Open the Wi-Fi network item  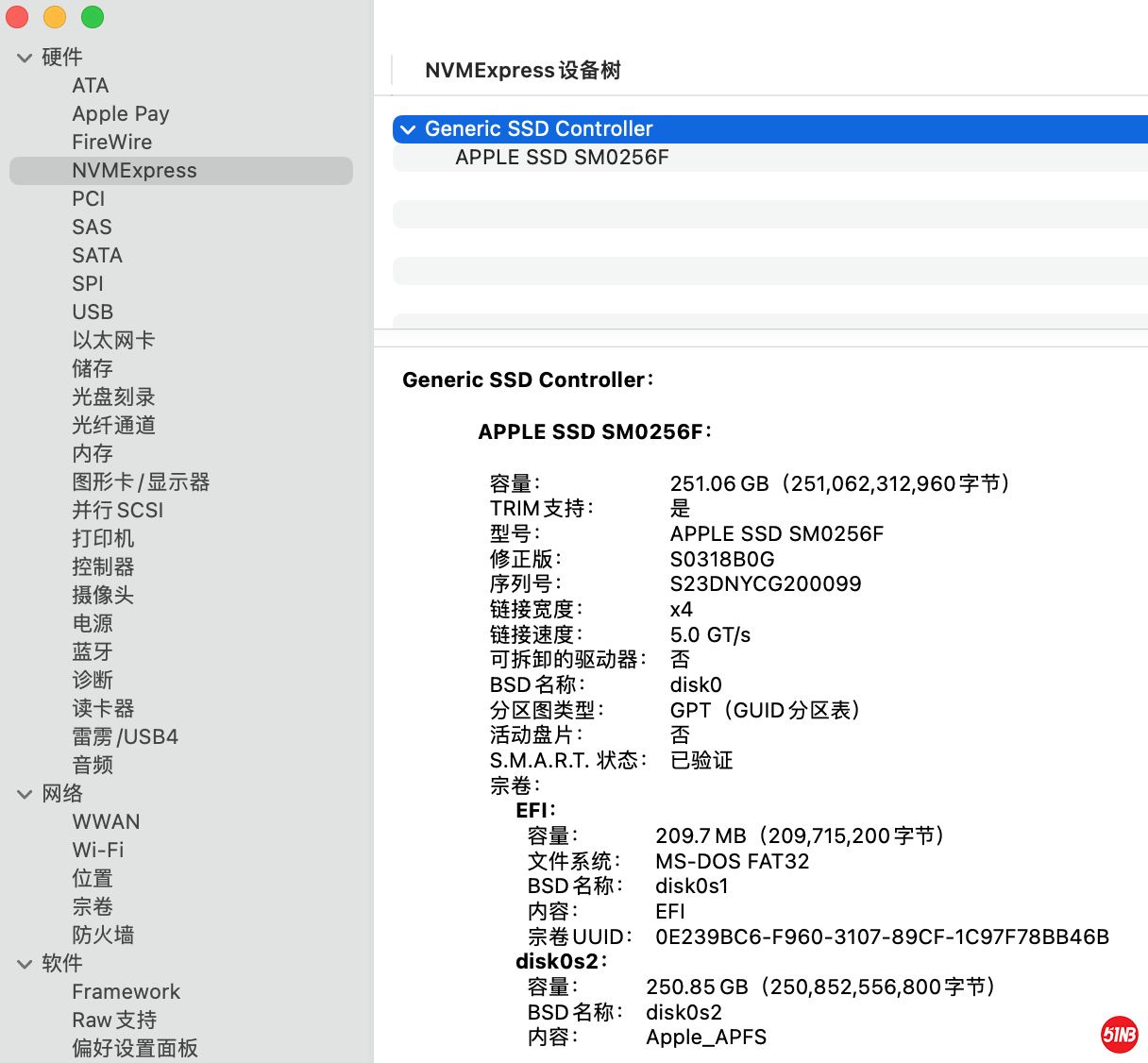pyautogui.click(x=98, y=851)
